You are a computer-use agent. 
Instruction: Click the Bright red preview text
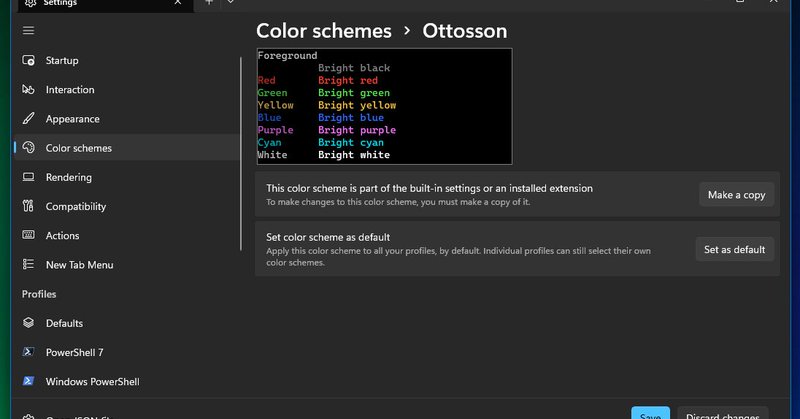pyautogui.click(x=348, y=81)
